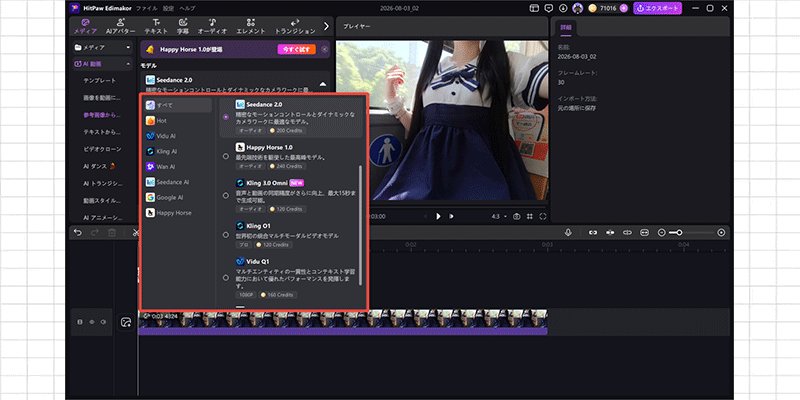Open the 字幕 tab

tap(183, 27)
